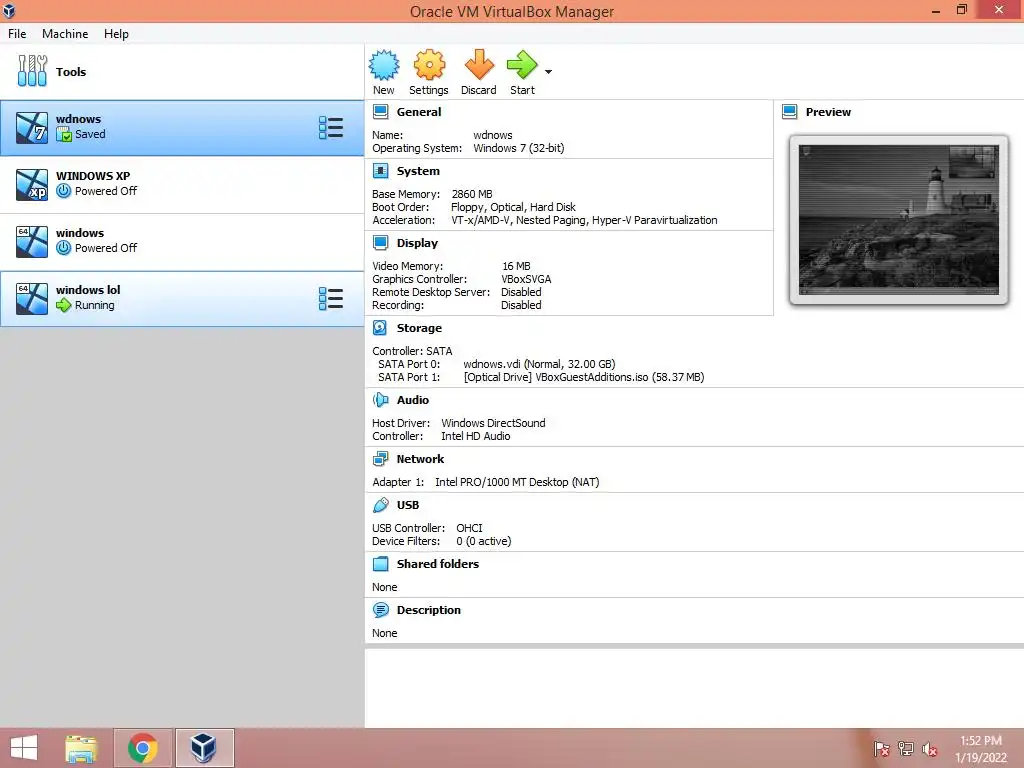Click the VBoxGuestAdditions.iso optical drive entry
Screen dimensions: 1024x768
coord(584,377)
